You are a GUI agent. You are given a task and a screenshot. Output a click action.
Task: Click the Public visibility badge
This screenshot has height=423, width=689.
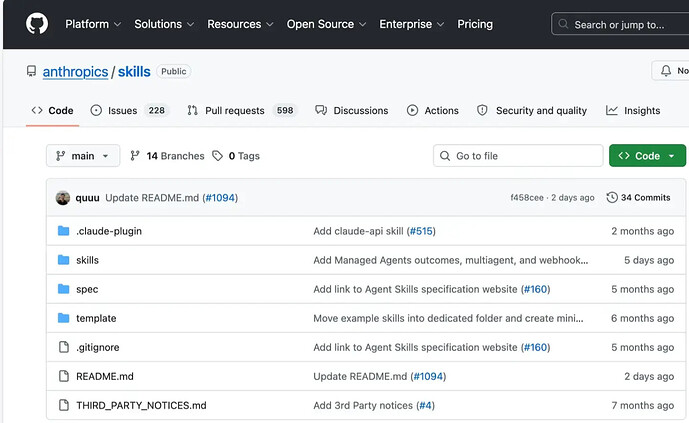[x=174, y=71]
